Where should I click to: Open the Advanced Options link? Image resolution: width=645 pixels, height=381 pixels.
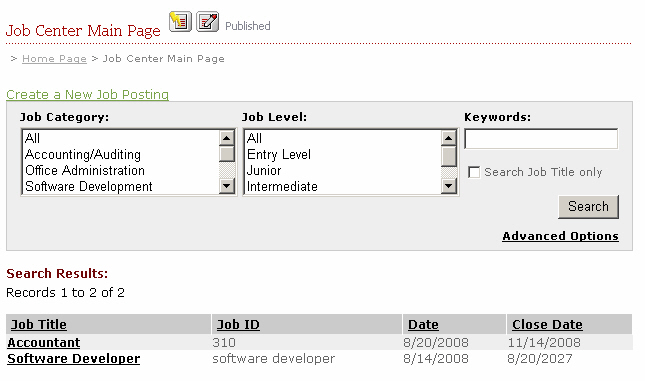pyautogui.click(x=560, y=236)
